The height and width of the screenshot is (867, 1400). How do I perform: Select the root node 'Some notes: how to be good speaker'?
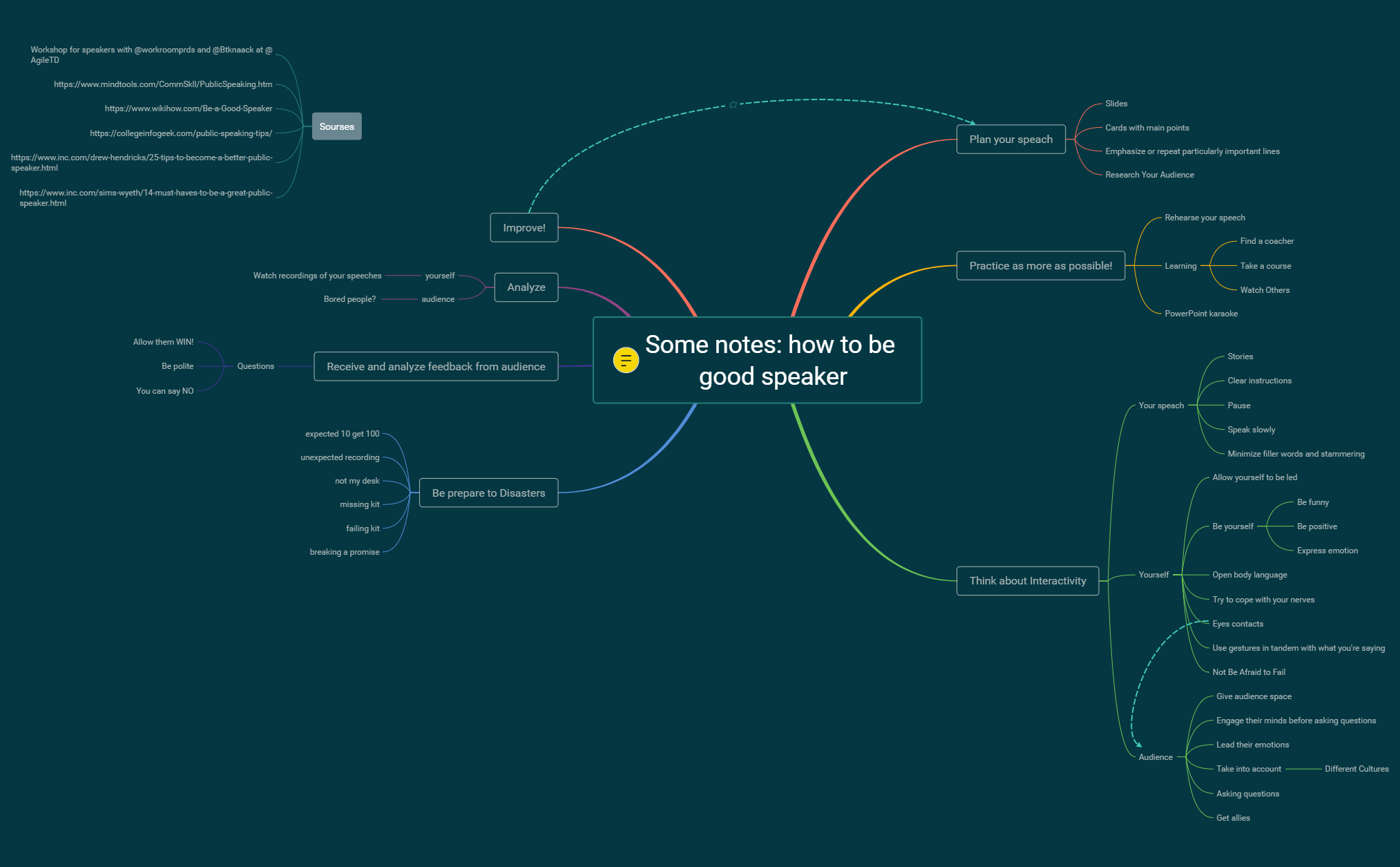pyautogui.click(x=769, y=360)
